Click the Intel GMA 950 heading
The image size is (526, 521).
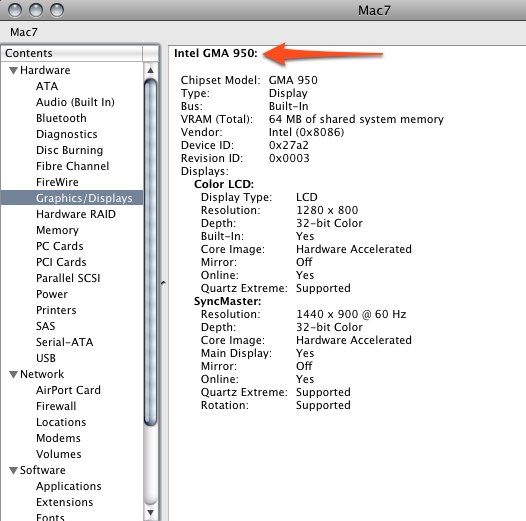pos(216,53)
